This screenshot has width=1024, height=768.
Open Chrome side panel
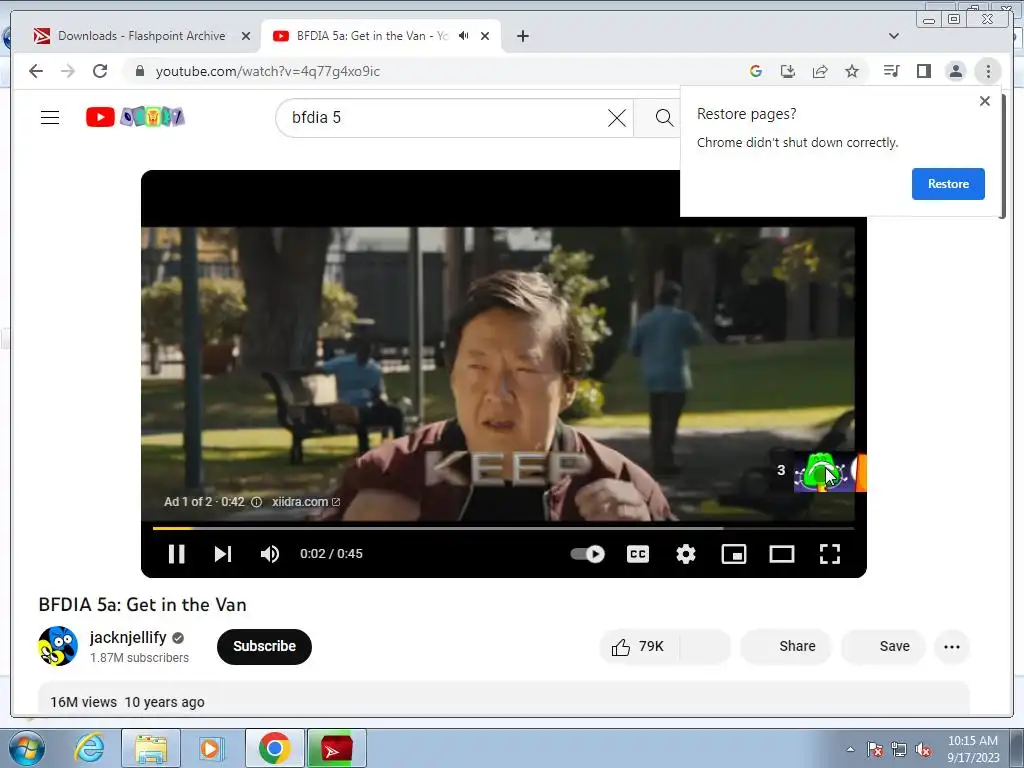pyautogui.click(x=923, y=71)
